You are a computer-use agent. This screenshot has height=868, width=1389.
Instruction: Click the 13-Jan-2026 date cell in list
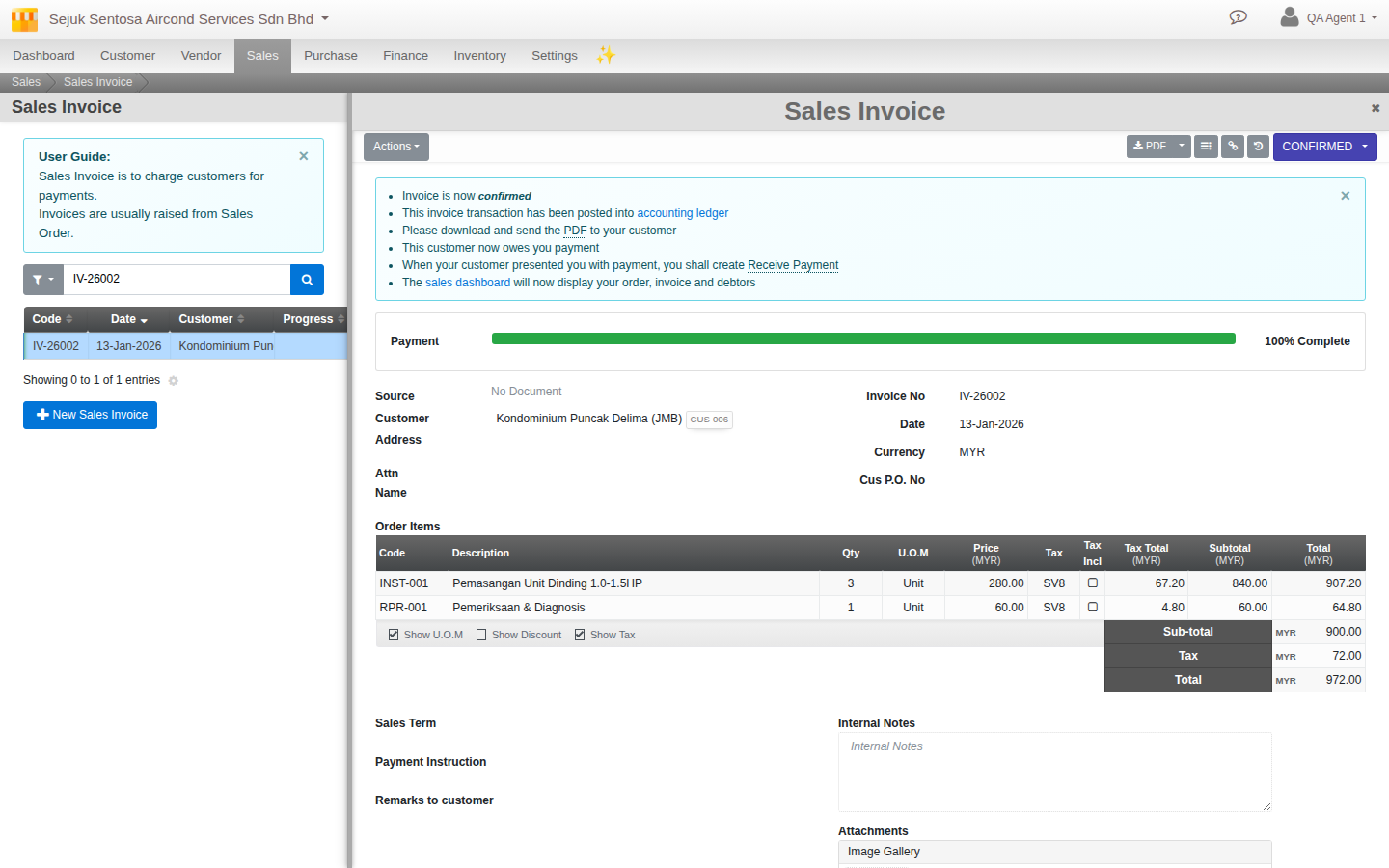click(x=129, y=346)
